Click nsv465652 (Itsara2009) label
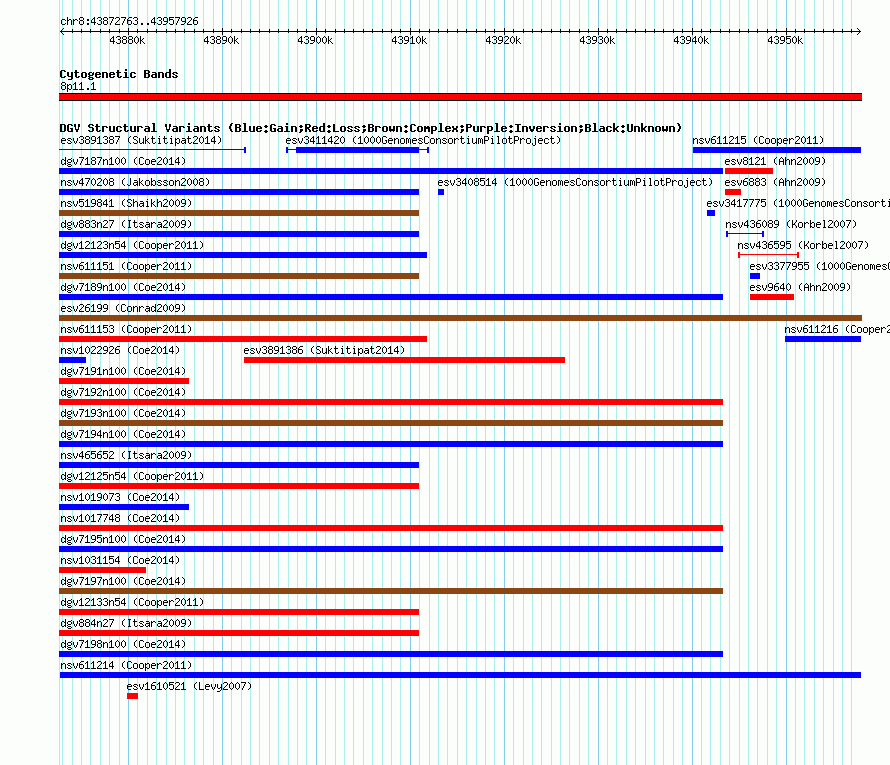Viewport: 890px width, 765px height. coord(126,455)
